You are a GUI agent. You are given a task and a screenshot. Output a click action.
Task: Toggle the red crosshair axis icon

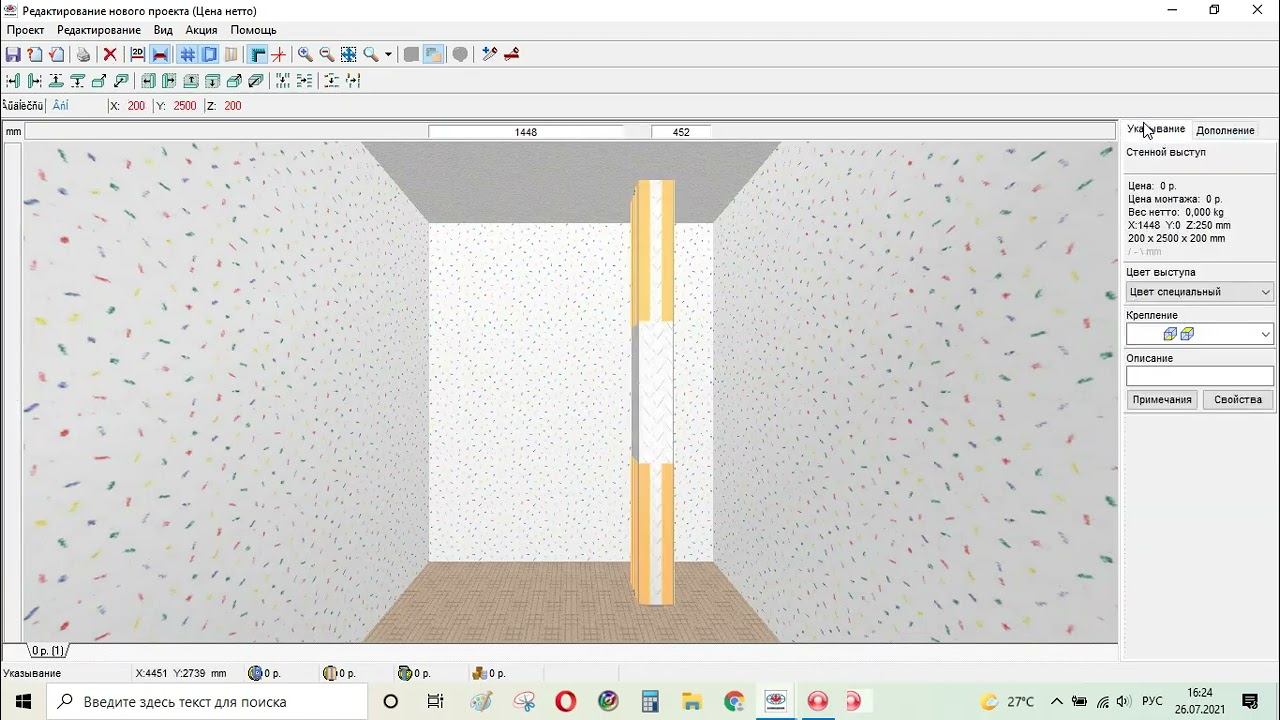coord(279,54)
